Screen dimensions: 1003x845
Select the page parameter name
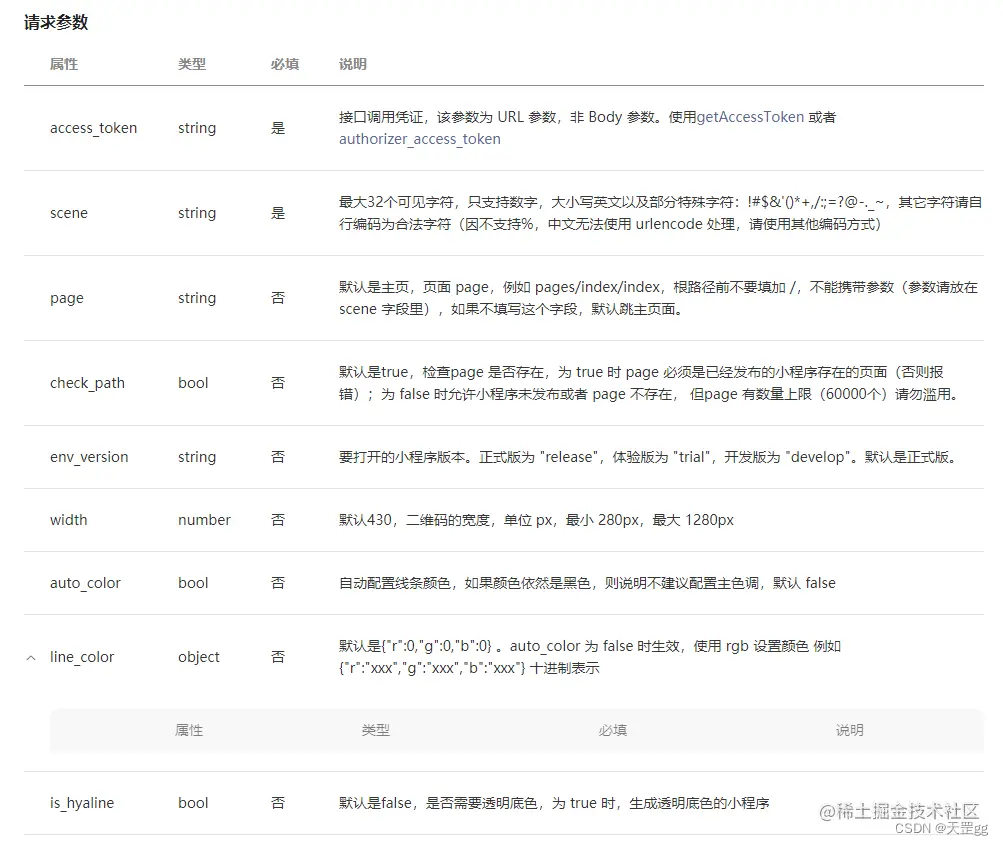(65, 298)
